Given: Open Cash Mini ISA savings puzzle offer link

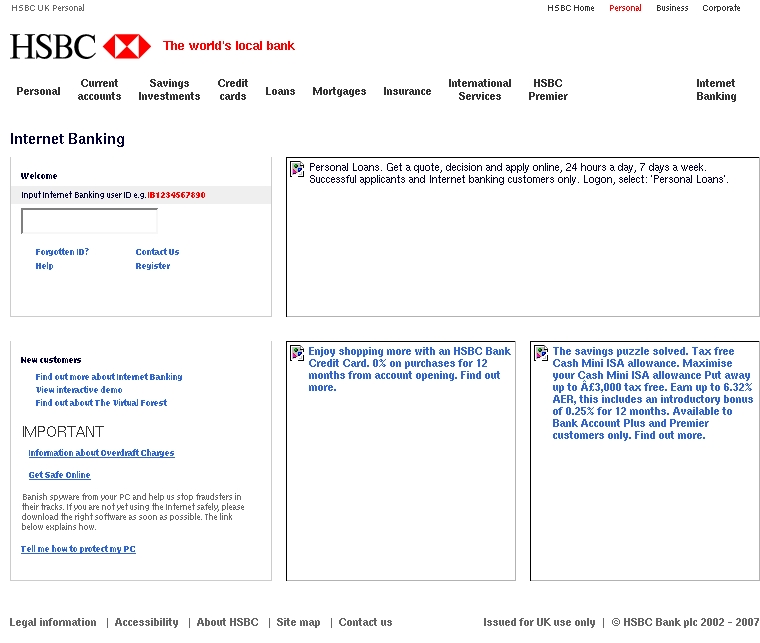Looking at the screenshot, I should tap(653, 393).
